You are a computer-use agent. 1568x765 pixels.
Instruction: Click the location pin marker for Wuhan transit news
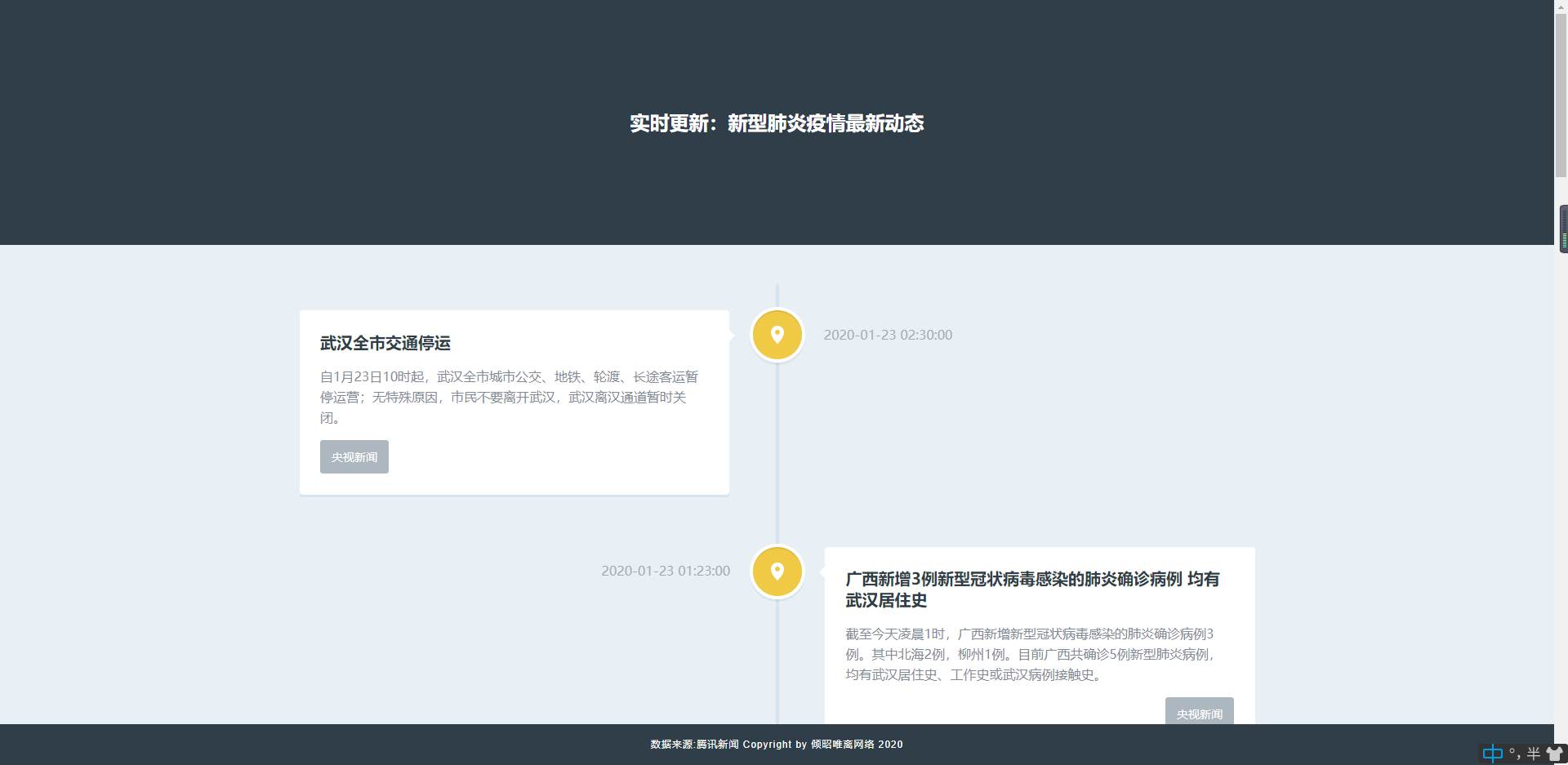coord(777,335)
